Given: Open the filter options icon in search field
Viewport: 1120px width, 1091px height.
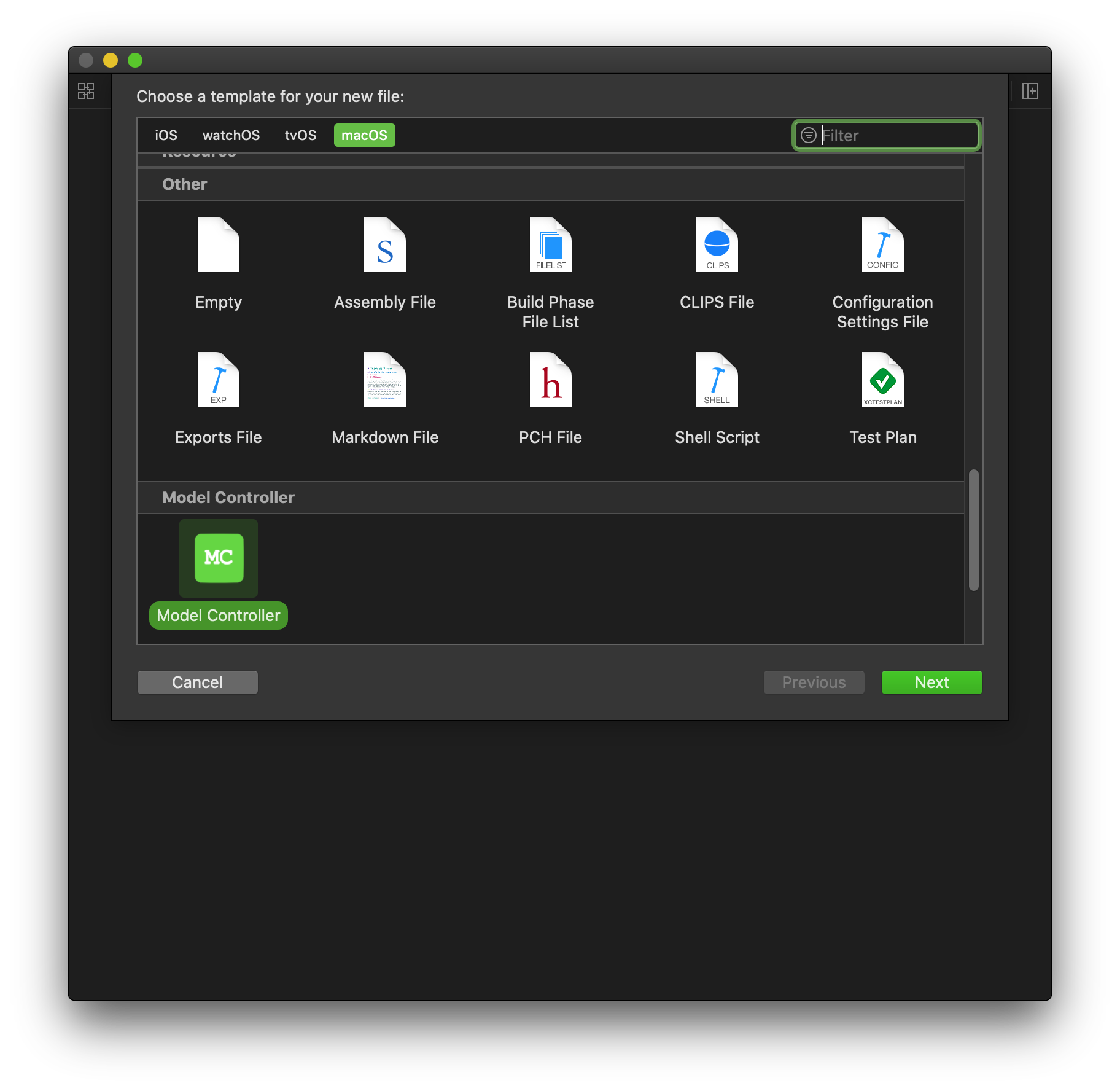Looking at the screenshot, I should [x=809, y=136].
